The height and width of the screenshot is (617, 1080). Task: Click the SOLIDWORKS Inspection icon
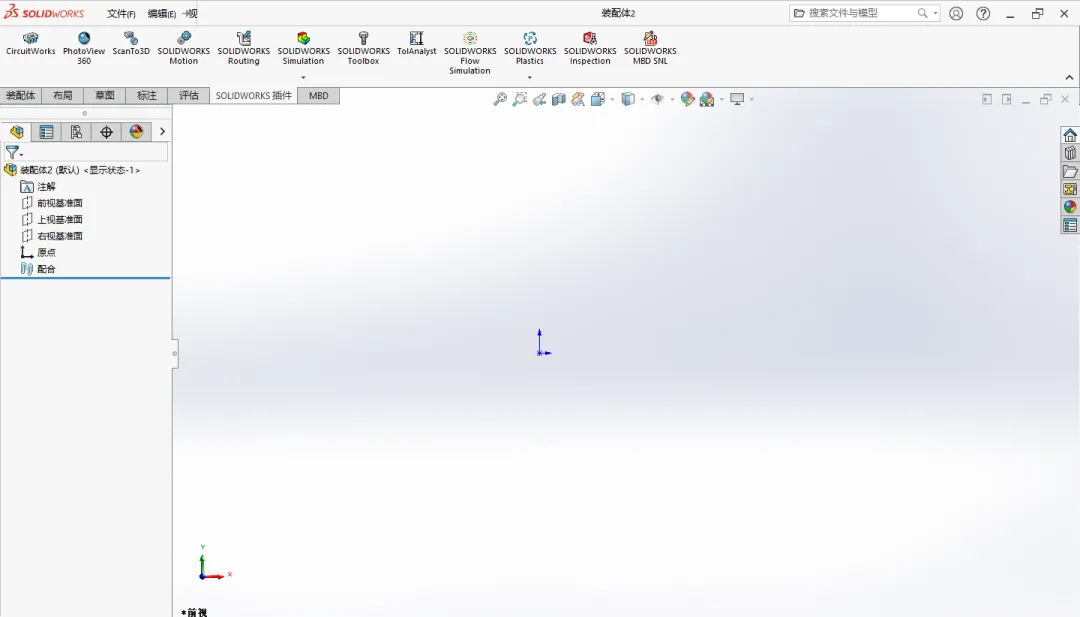pyautogui.click(x=590, y=38)
